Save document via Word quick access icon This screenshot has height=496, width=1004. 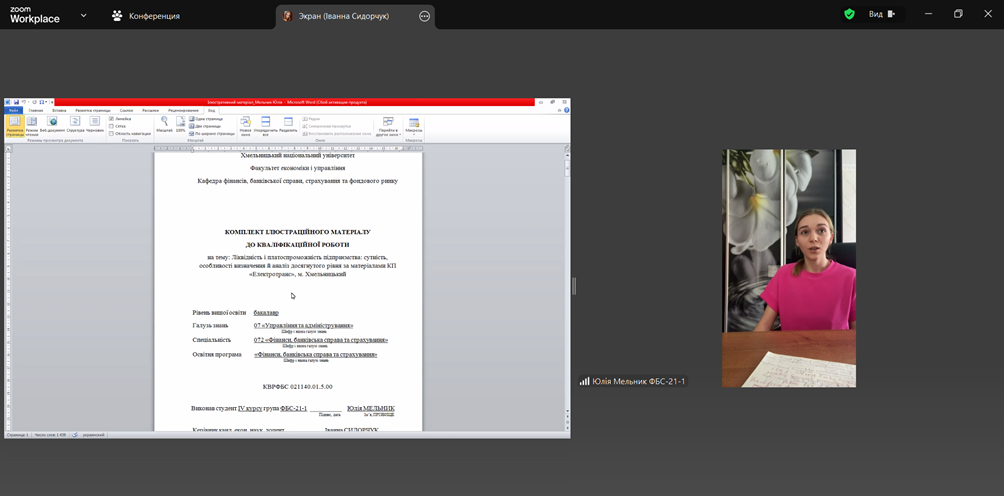pos(16,102)
